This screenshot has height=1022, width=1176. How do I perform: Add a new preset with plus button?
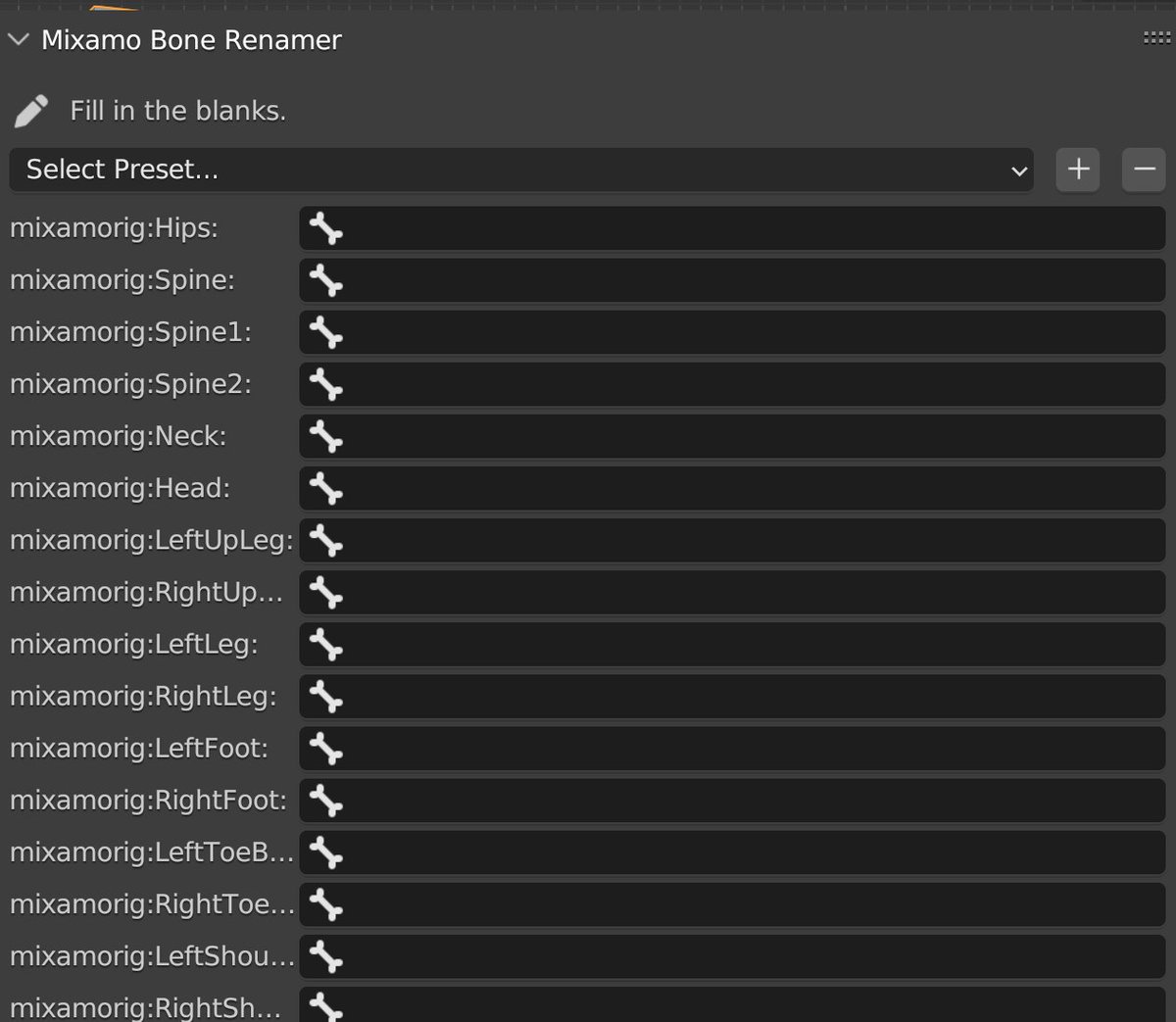(1078, 170)
